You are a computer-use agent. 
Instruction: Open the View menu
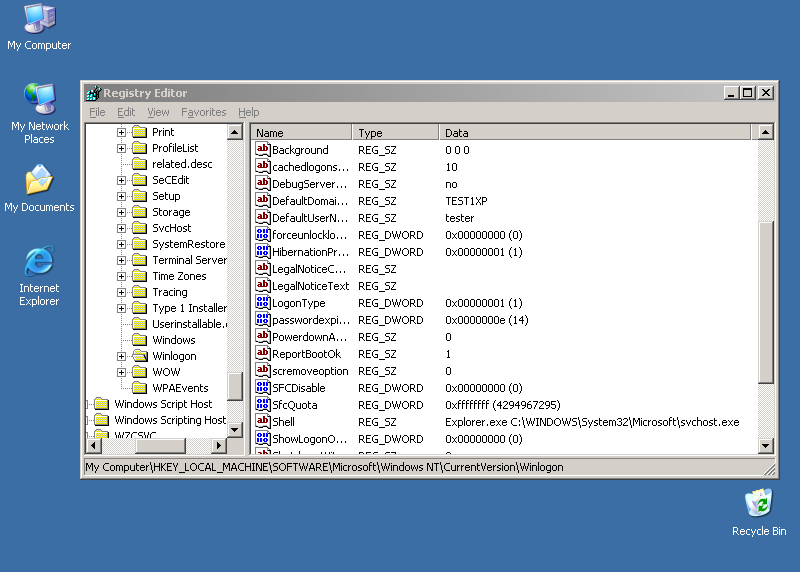coord(158,112)
